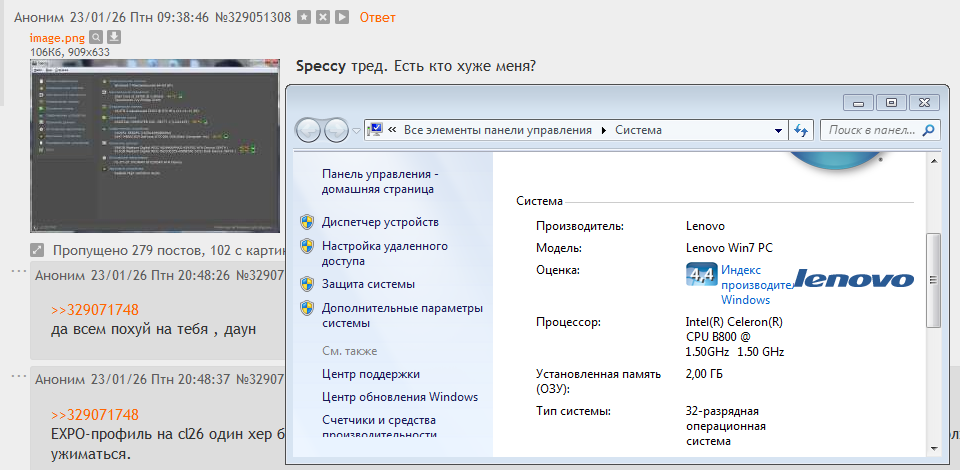
Task: Open Настройка удаленного доступа
Action: click(x=385, y=253)
